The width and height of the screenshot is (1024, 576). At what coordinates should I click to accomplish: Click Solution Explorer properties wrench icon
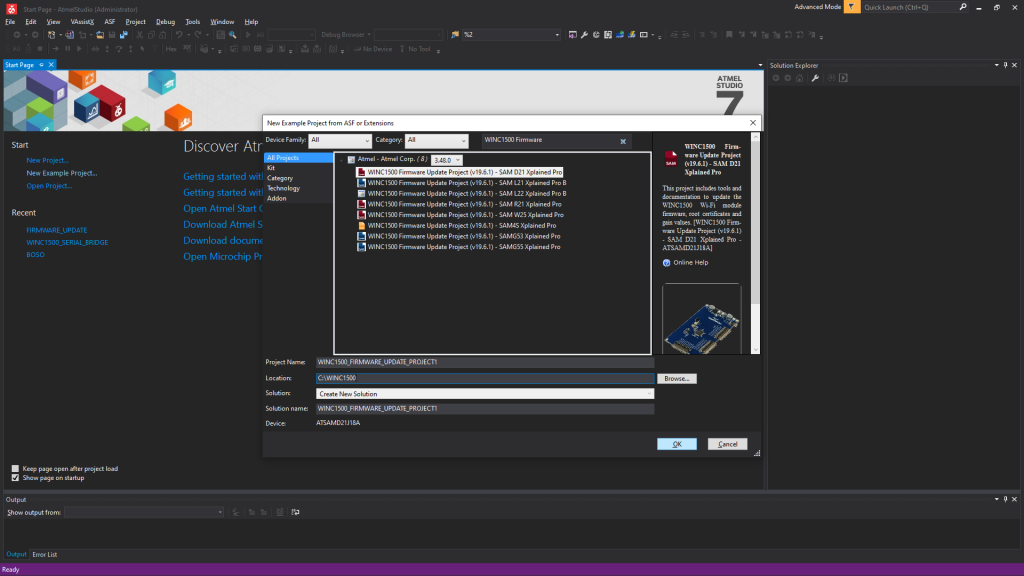pyautogui.click(x=815, y=78)
